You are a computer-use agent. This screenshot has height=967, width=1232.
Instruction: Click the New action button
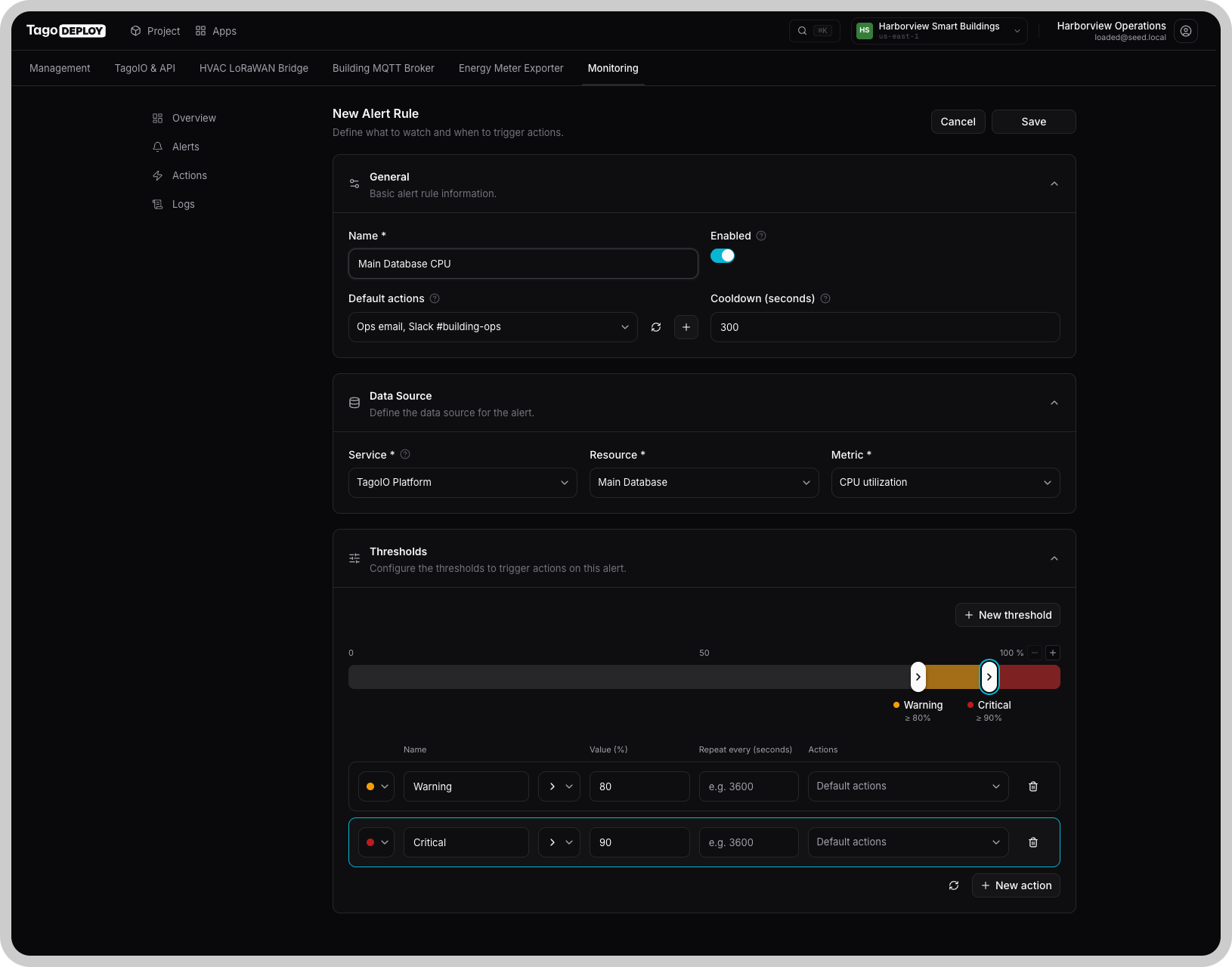(1016, 885)
